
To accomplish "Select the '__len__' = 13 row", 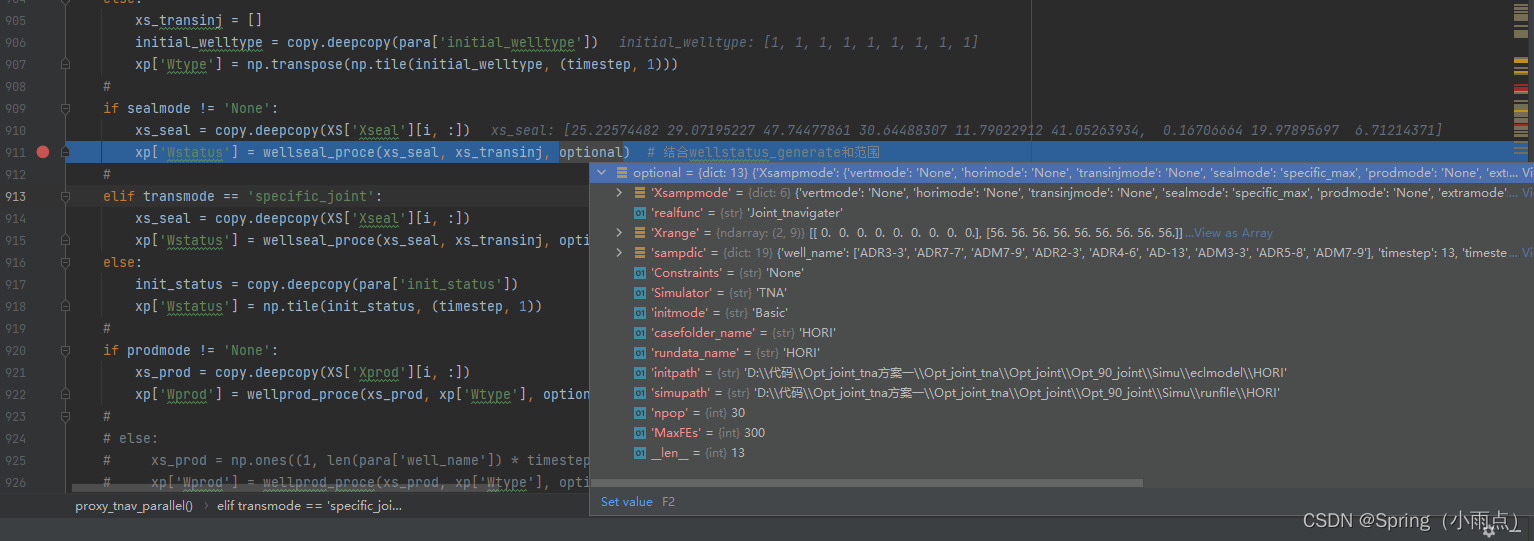I will (x=1060, y=453).
